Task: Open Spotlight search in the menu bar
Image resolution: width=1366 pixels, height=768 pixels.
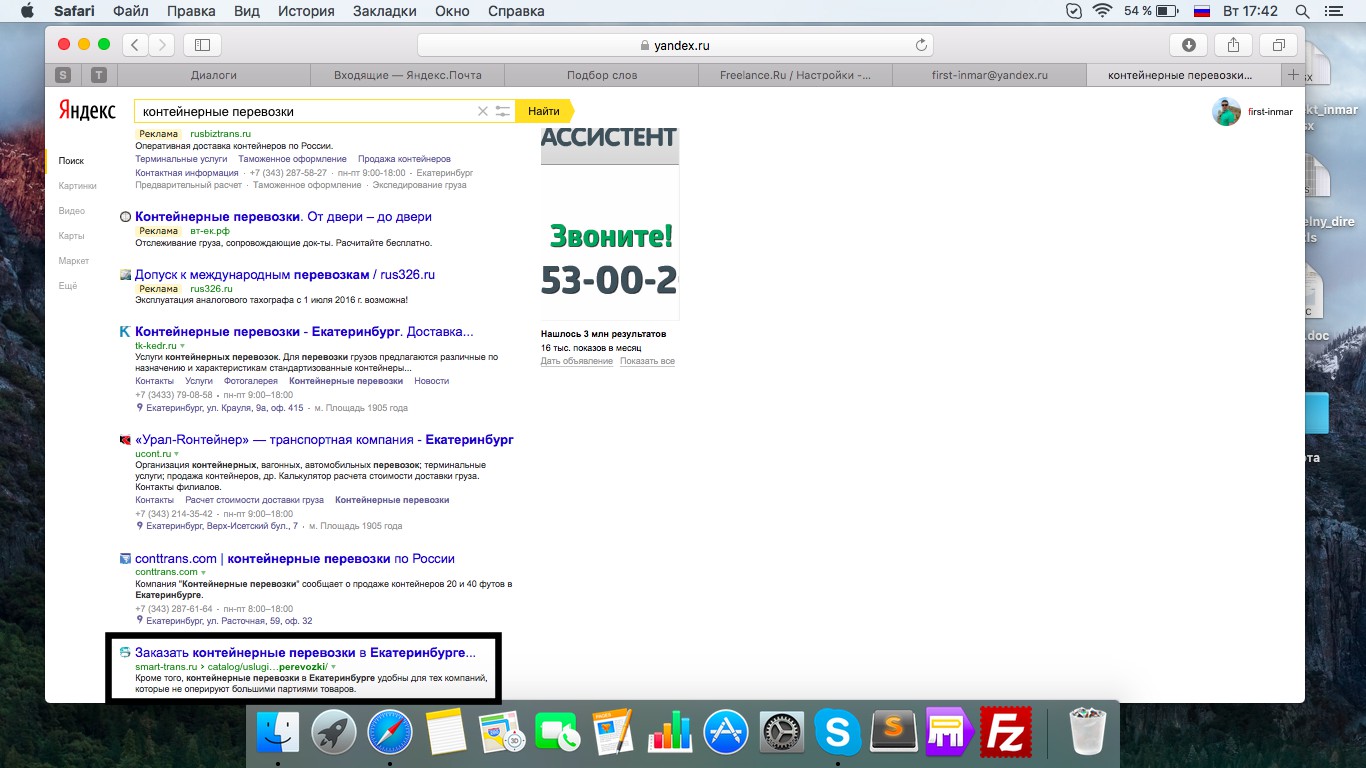Action: click(x=1302, y=11)
